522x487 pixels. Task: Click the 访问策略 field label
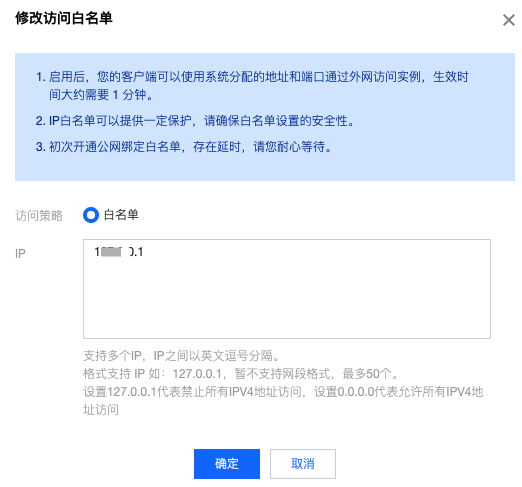pos(39,216)
